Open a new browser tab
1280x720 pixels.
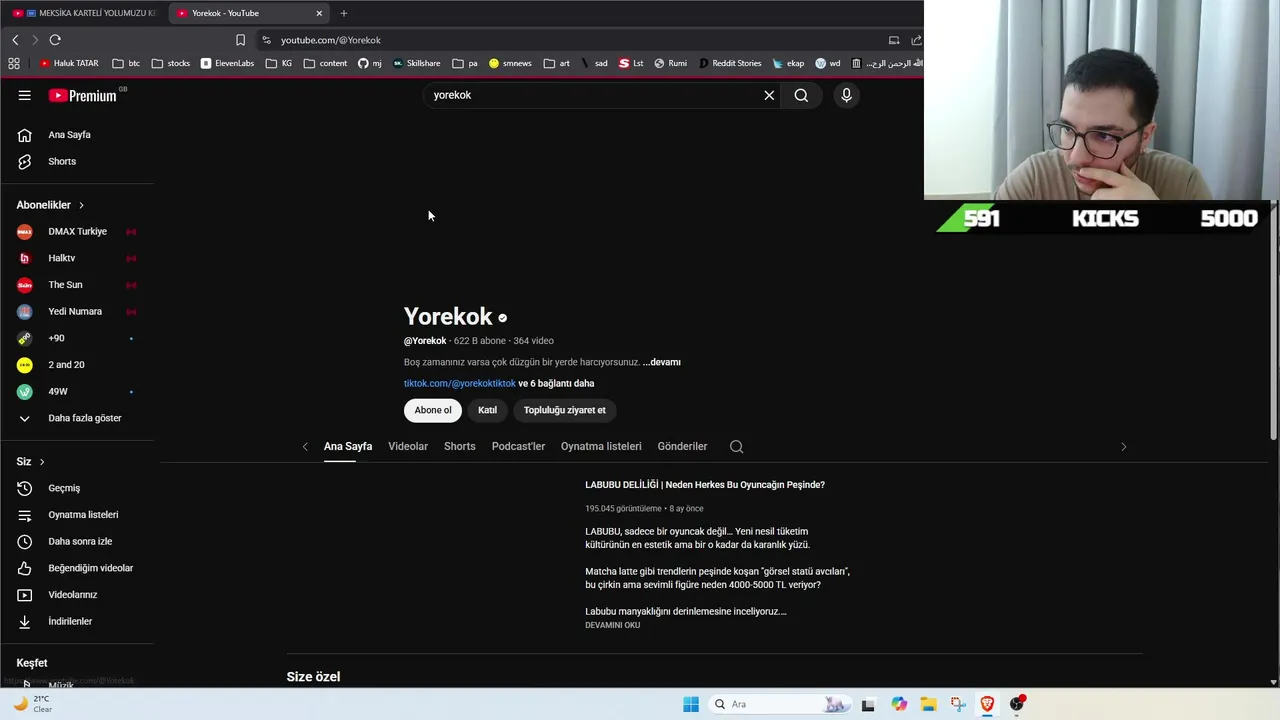pyautogui.click(x=344, y=13)
